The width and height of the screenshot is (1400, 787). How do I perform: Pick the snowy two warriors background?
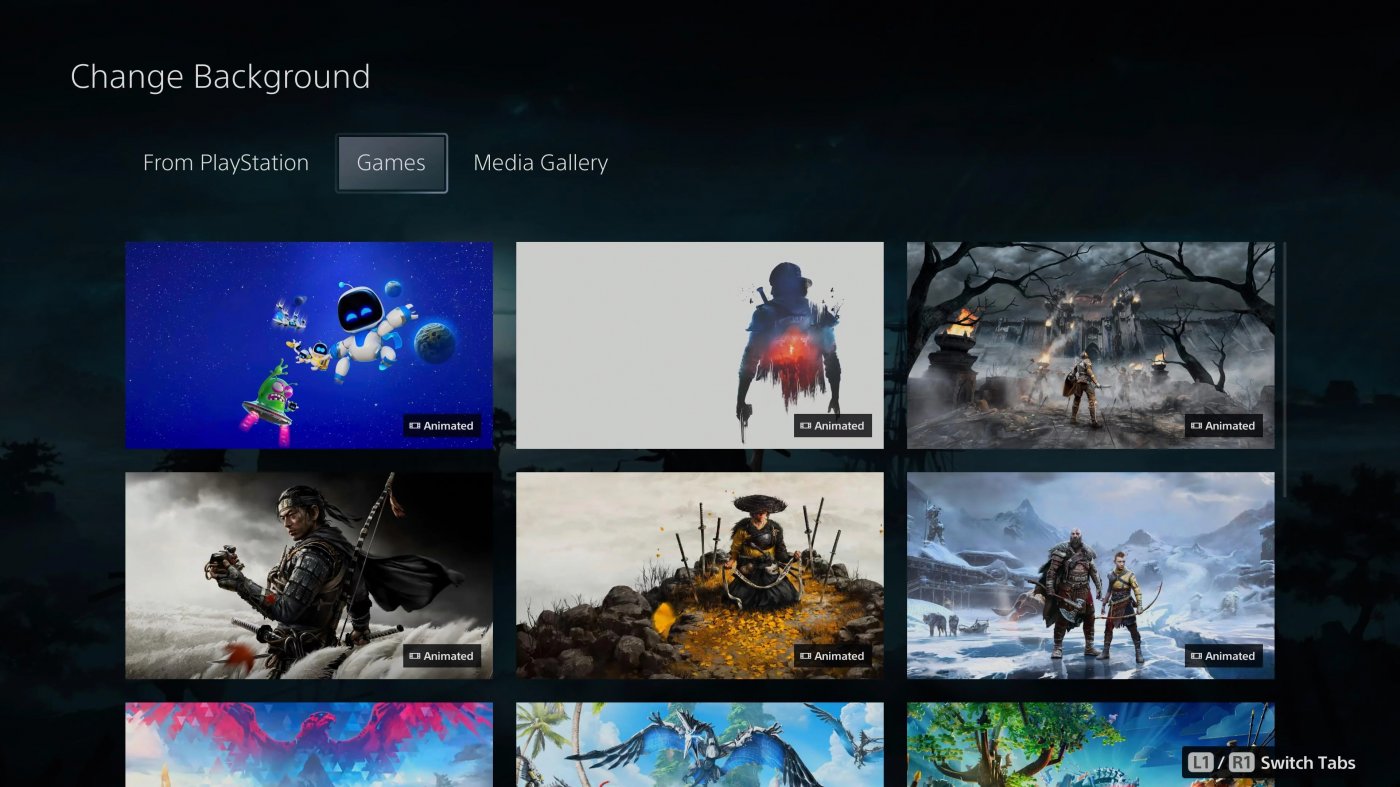coord(1091,576)
